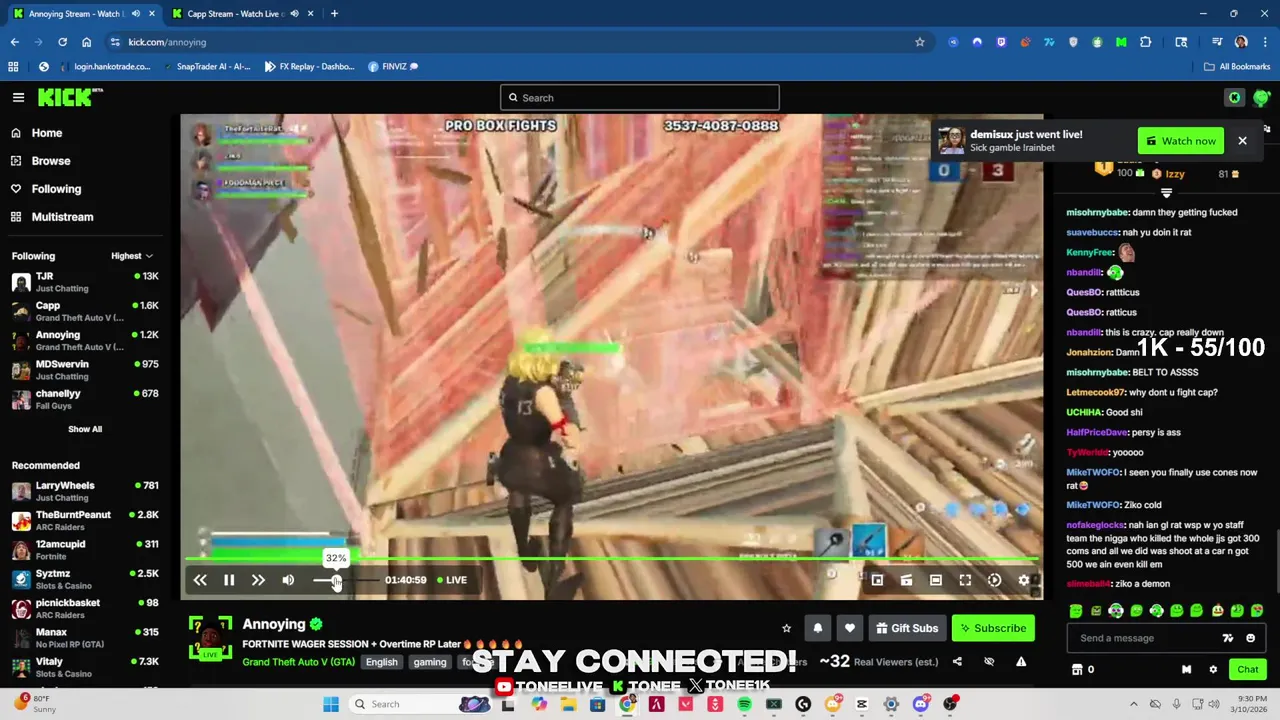This screenshot has width=1280, height=720.
Task: Click the M icon beside chat settings
Action: point(1186,670)
